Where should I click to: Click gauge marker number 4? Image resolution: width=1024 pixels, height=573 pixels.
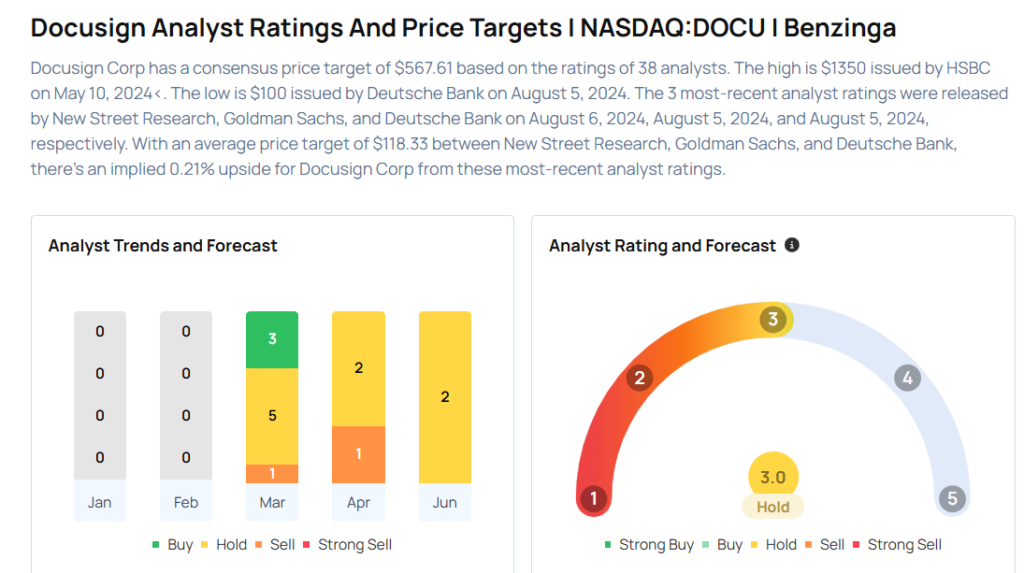coord(907,378)
